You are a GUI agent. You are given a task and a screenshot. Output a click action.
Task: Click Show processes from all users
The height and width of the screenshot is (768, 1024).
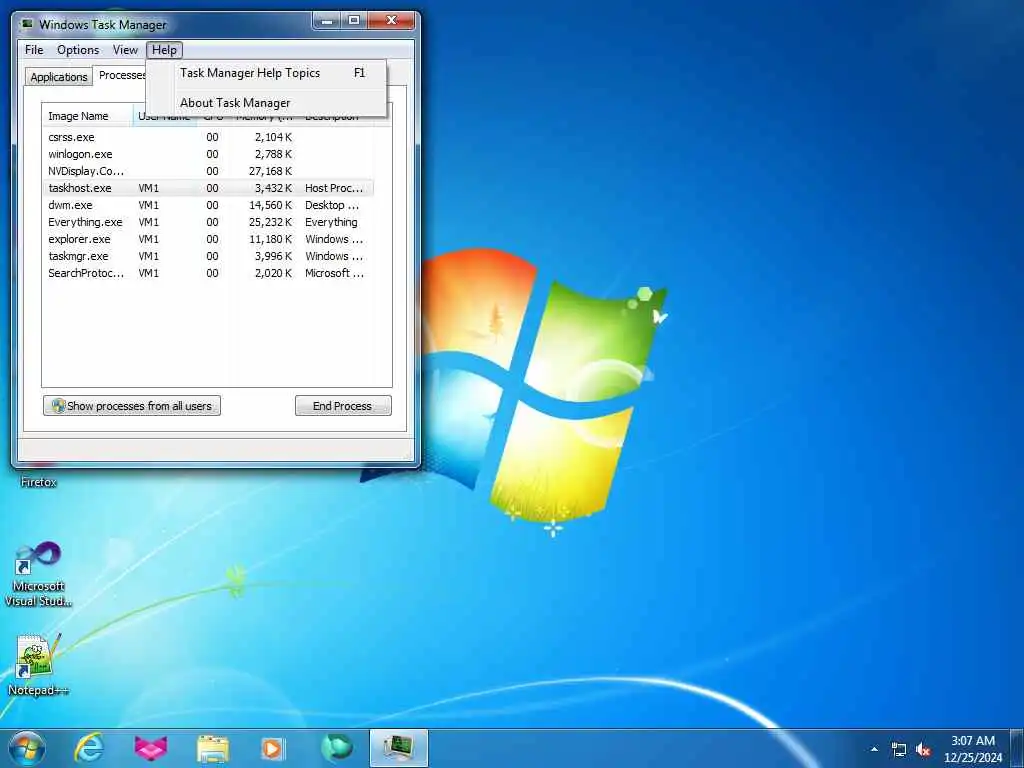[132, 406]
